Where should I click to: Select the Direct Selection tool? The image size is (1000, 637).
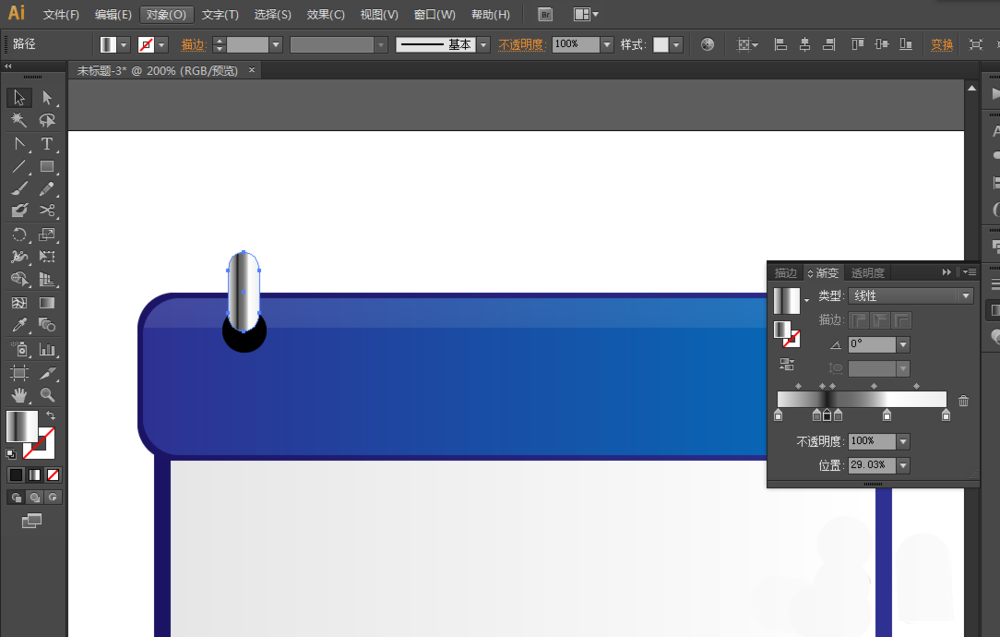pyautogui.click(x=47, y=98)
